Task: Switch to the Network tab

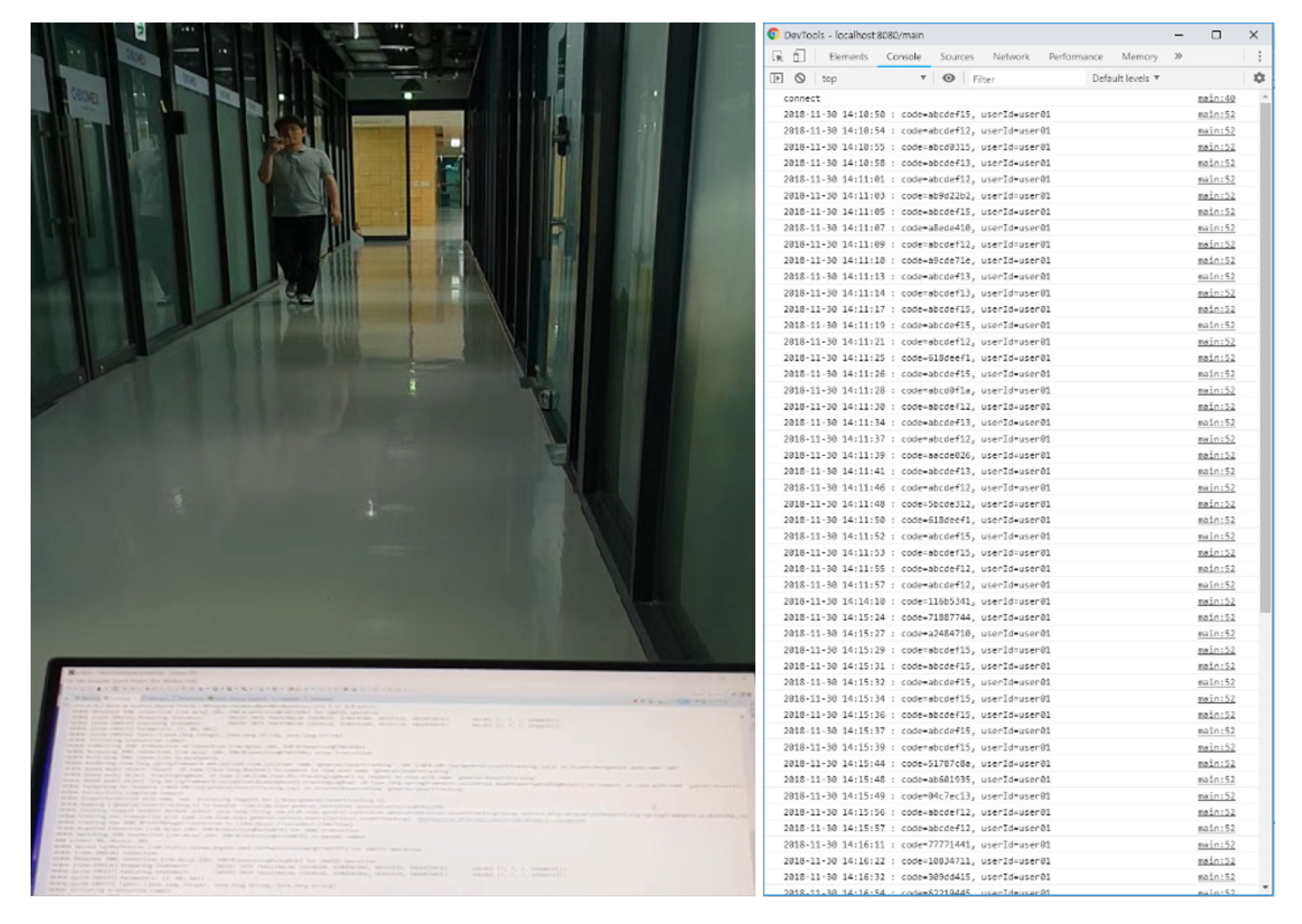Action: pos(1011,57)
